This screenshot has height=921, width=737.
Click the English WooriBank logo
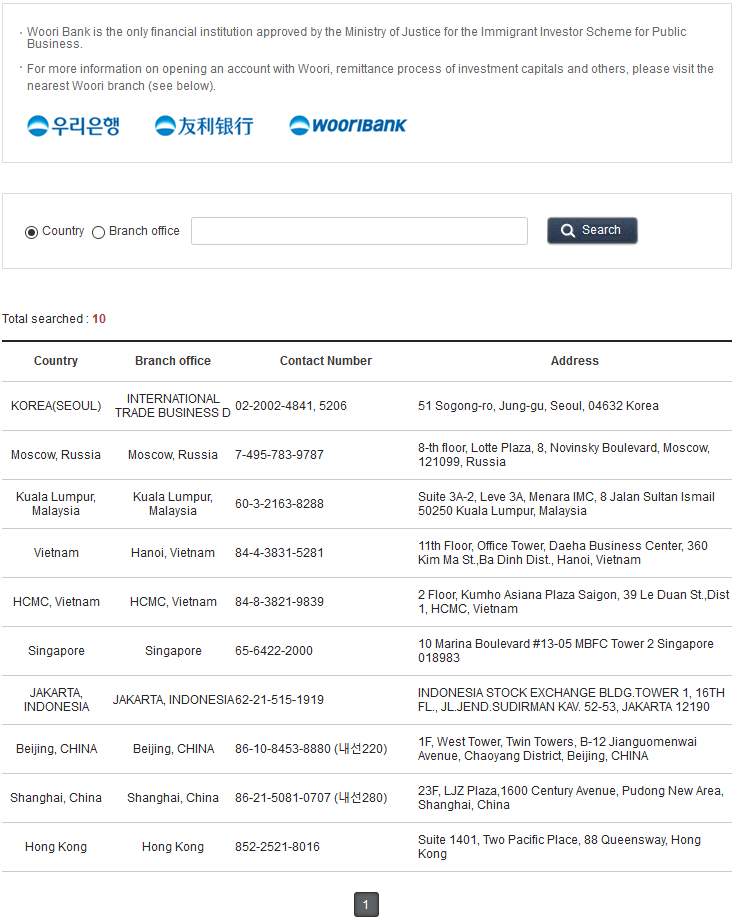(348, 126)
